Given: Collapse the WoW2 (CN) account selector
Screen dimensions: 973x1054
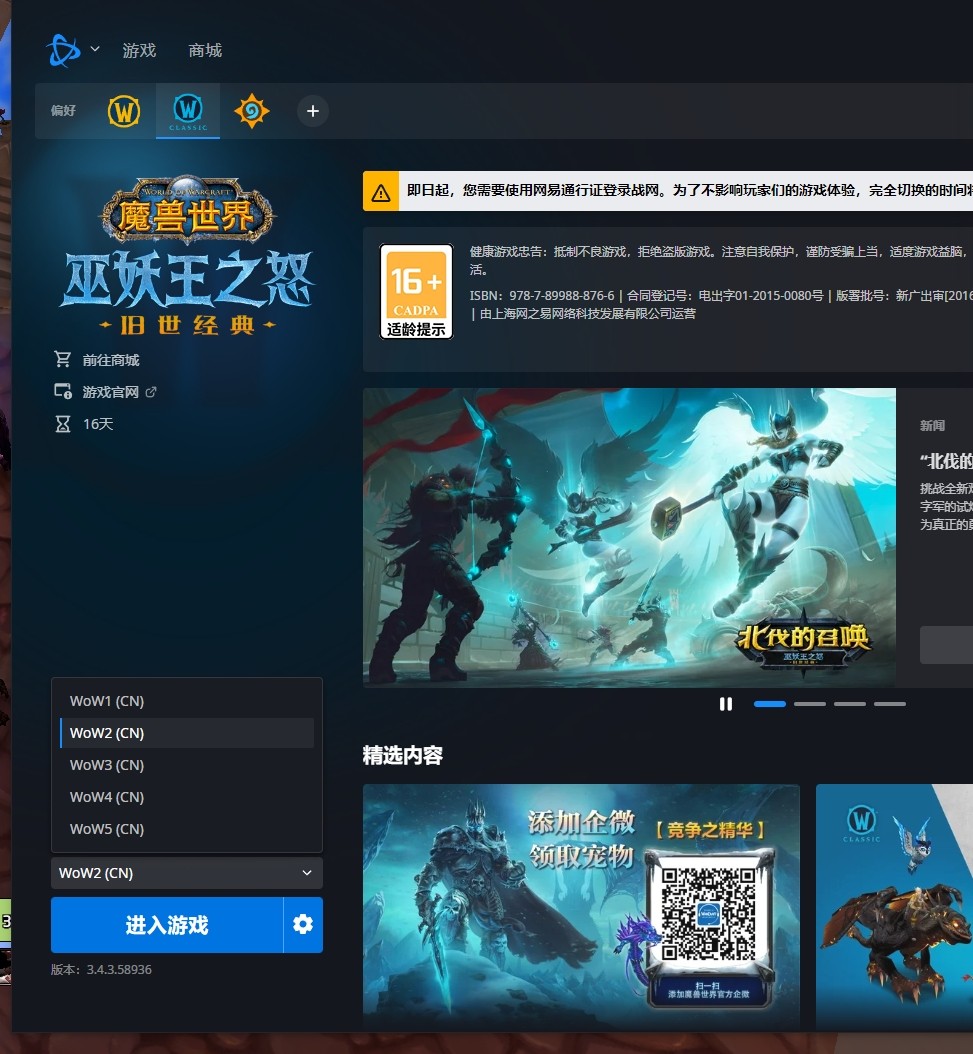Looking at the screenshot, I should pyautogui.click(x=187, y=873).
